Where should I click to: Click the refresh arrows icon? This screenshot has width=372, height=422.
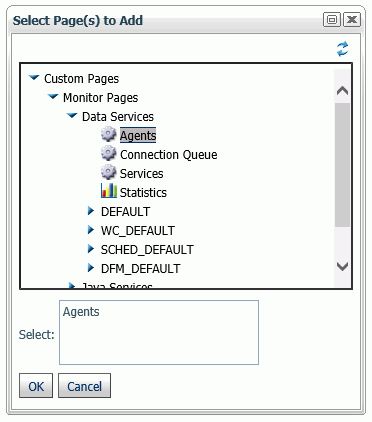(342, 49)
